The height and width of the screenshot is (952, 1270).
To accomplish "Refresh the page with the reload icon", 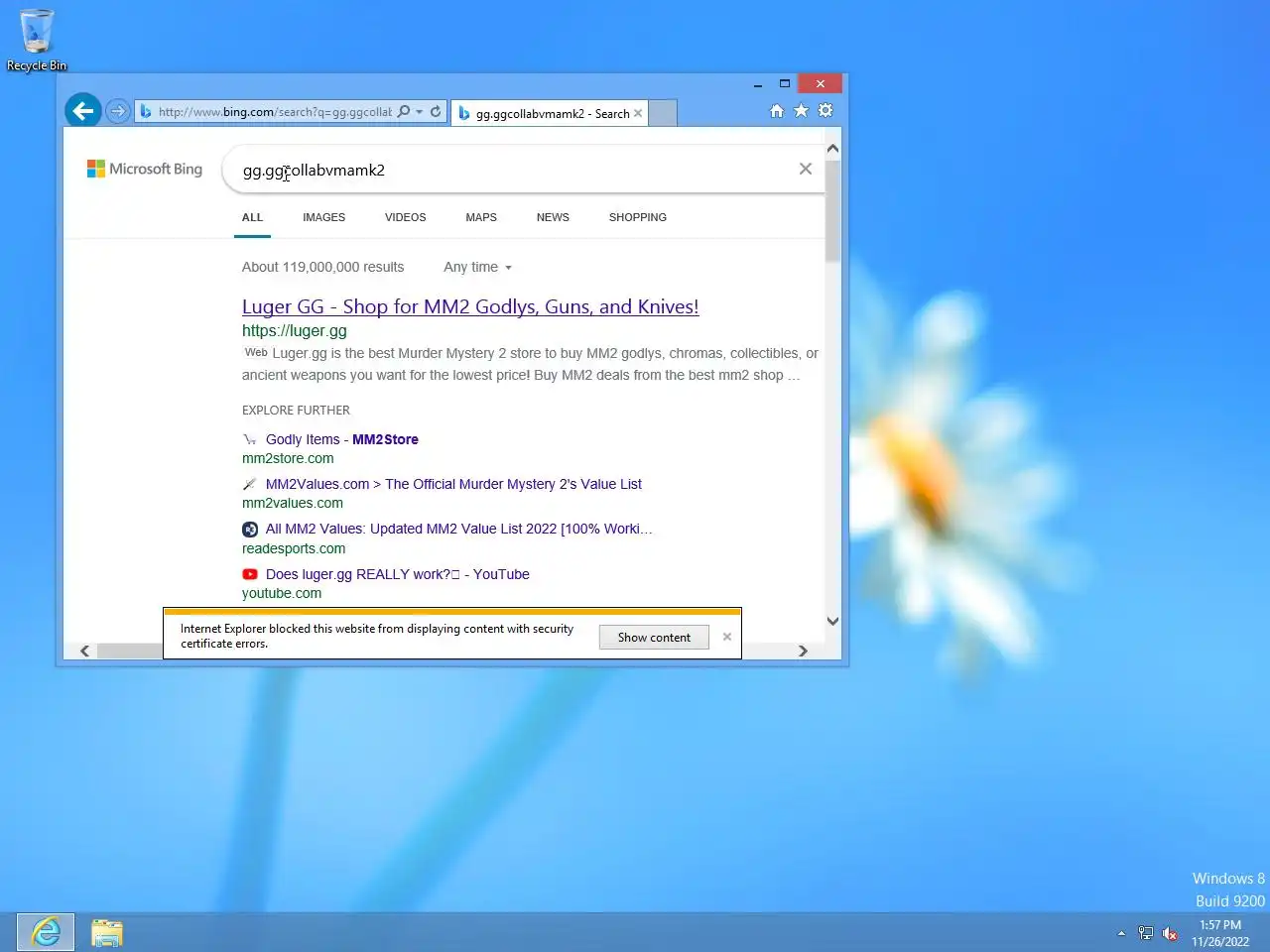I will point(436,111).
